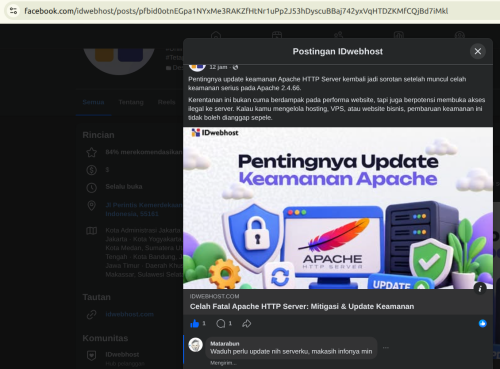Click the share arrow icon on post

pos(247,323)
